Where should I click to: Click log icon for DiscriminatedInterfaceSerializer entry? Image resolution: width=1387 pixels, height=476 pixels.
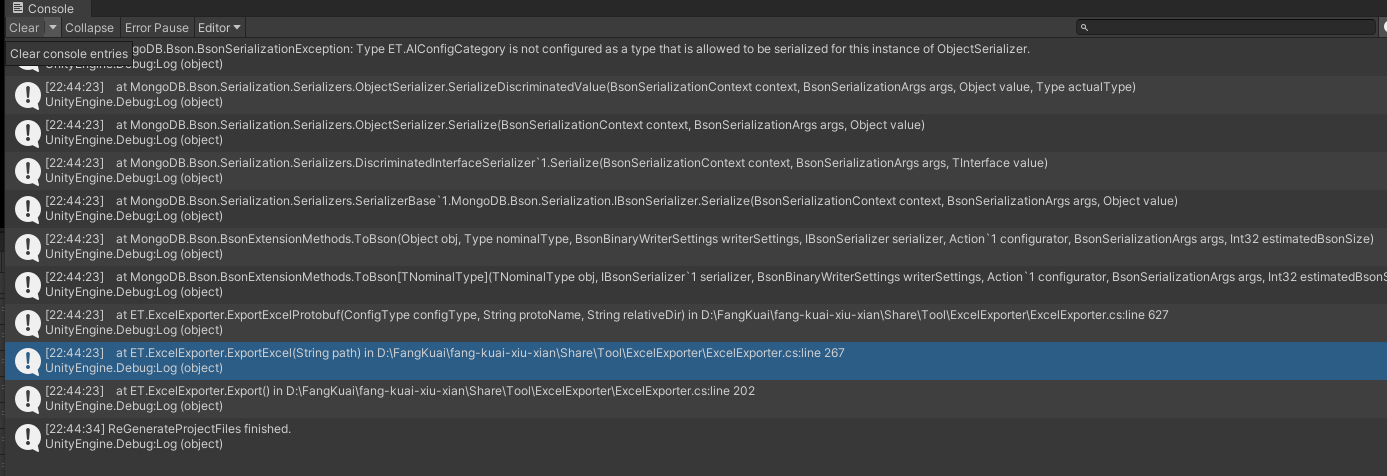click(27, 171)
